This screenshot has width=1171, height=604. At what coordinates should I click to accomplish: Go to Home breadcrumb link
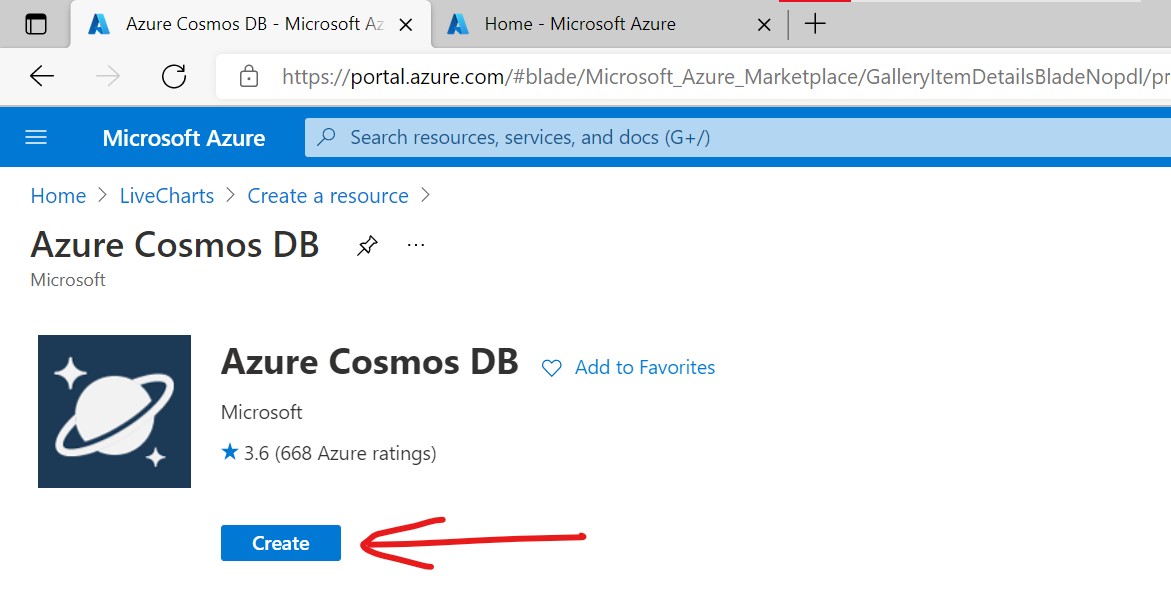click(58, 196)
